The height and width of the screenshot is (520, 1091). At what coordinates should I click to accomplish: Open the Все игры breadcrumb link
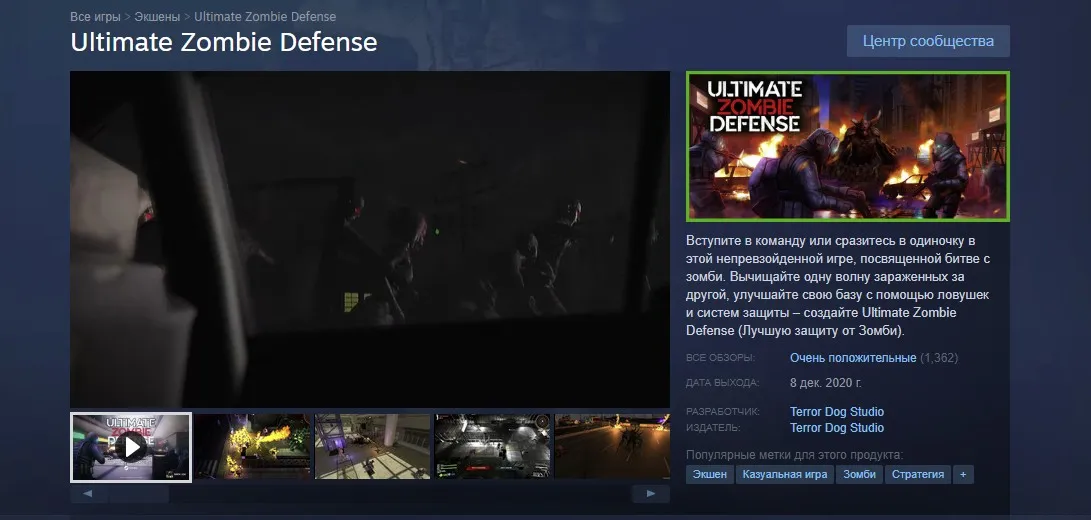(95, 16)
